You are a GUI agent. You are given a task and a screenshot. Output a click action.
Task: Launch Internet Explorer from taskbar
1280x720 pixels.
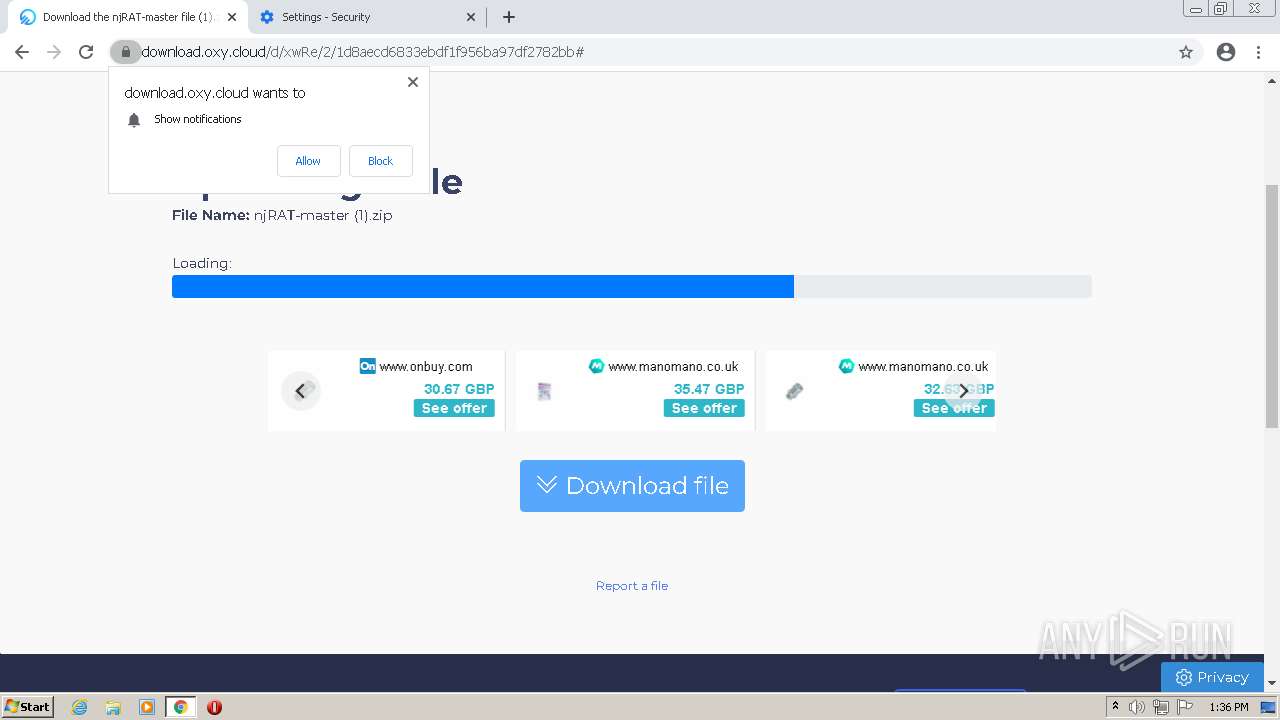(80, 707)
